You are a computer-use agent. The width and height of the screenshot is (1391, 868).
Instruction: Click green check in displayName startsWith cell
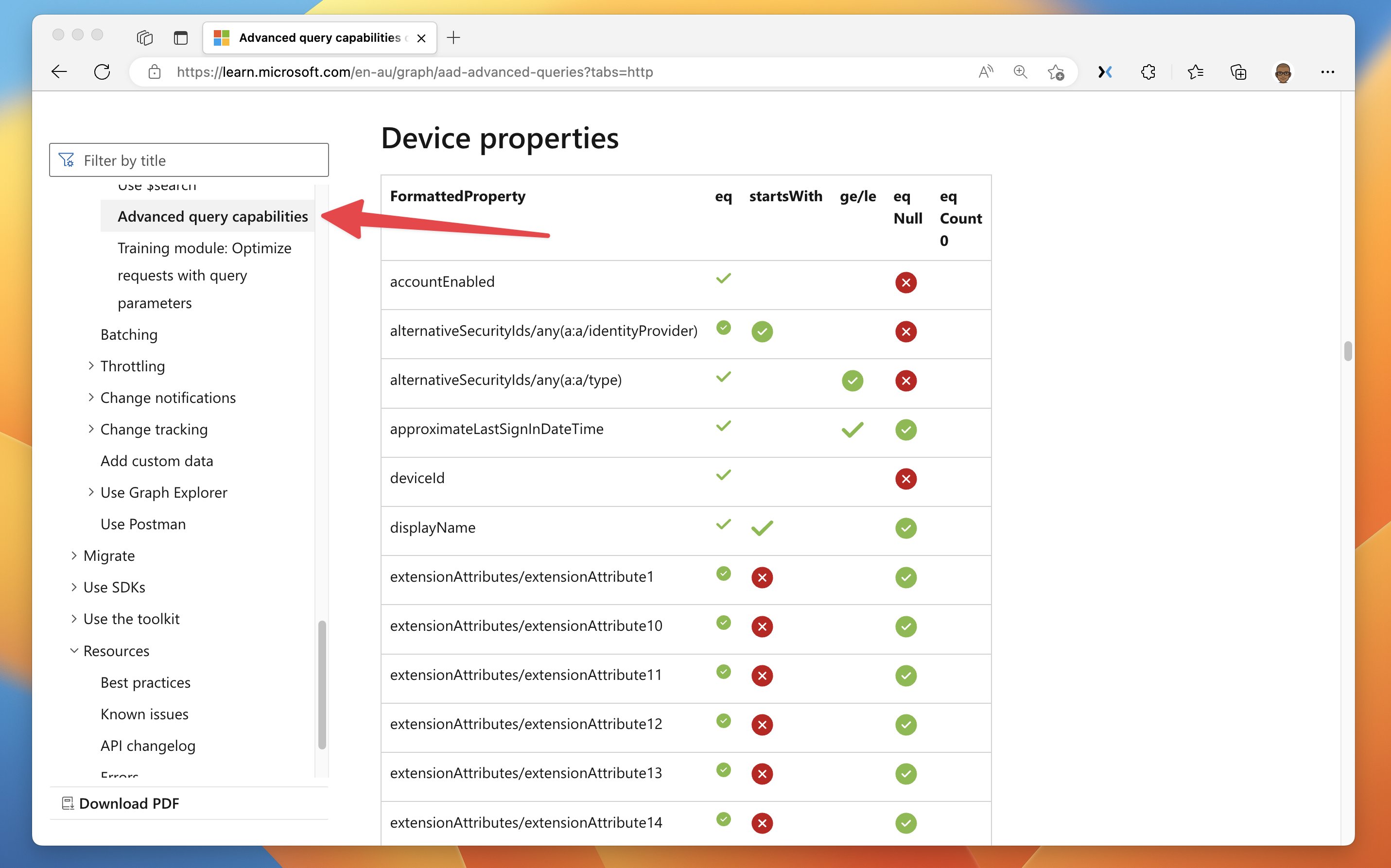click(762, 528)
